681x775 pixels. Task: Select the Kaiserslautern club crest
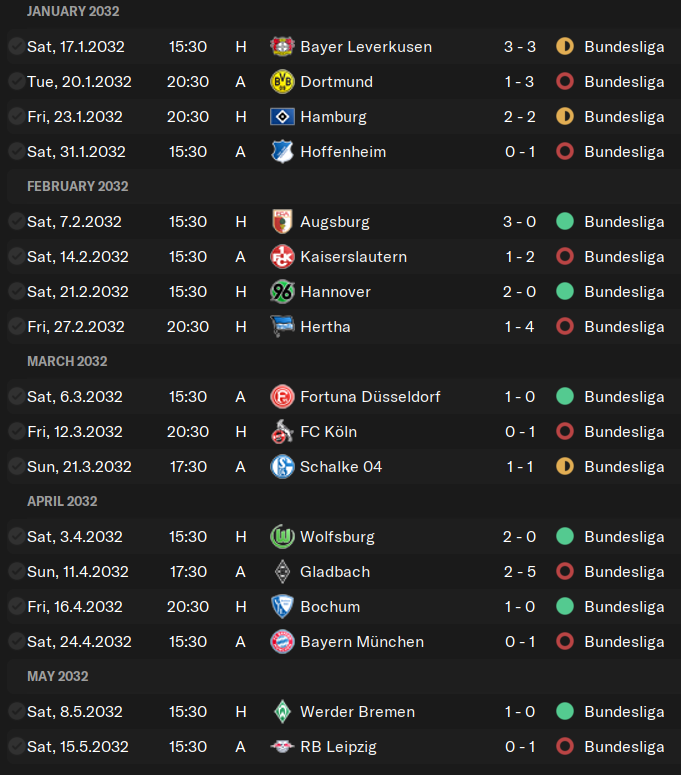[282, 257]
